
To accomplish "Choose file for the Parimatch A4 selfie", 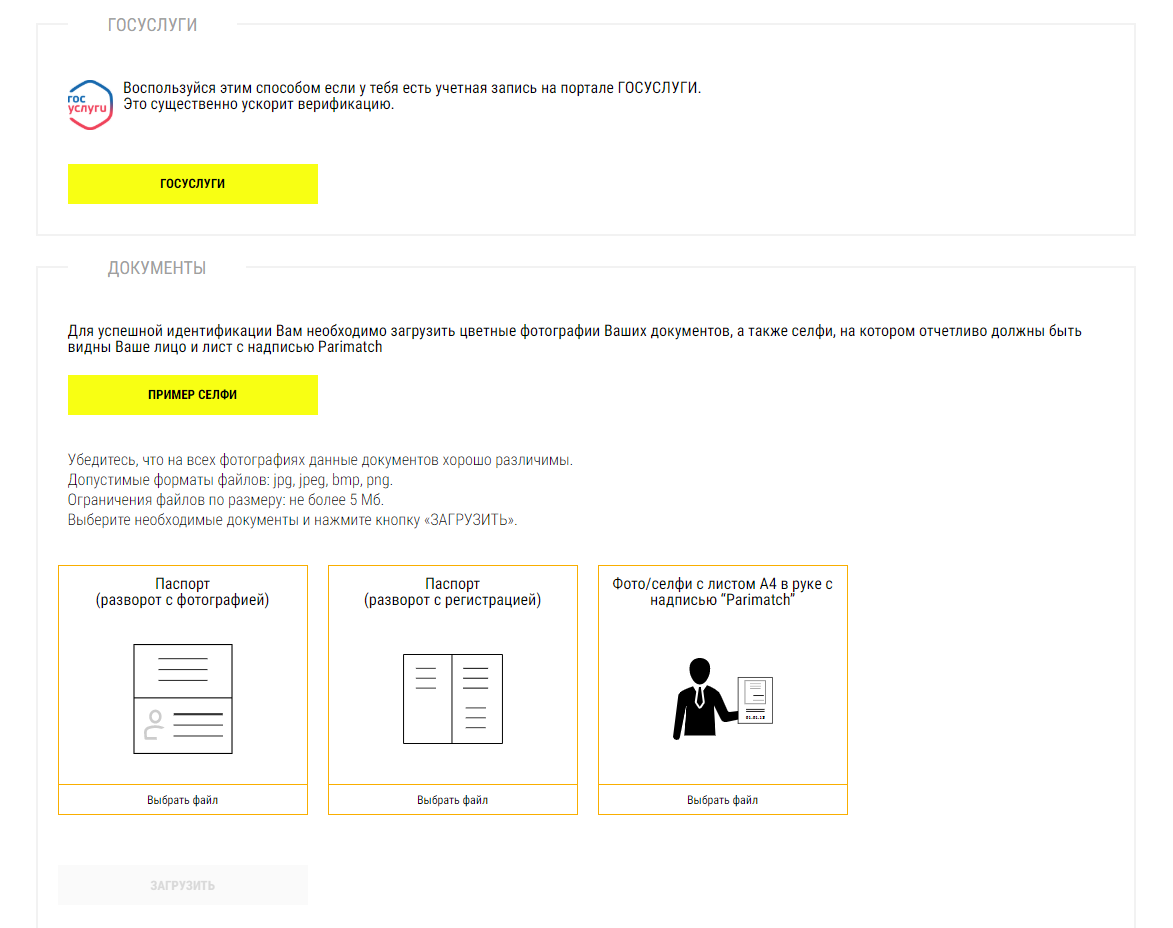I will tap(722, 800).
